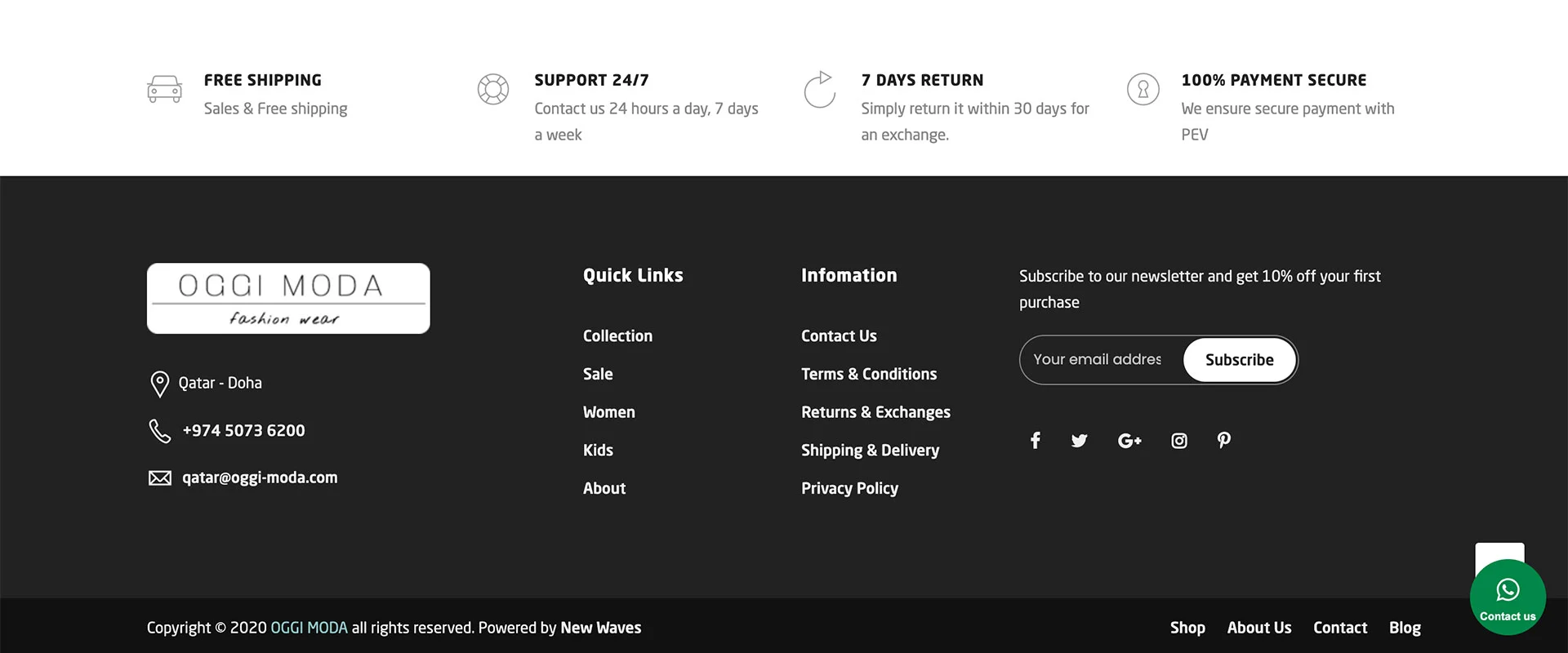Click the phone handset icon
Screen dimensions: 1568x653
click(x=160, y=431)
